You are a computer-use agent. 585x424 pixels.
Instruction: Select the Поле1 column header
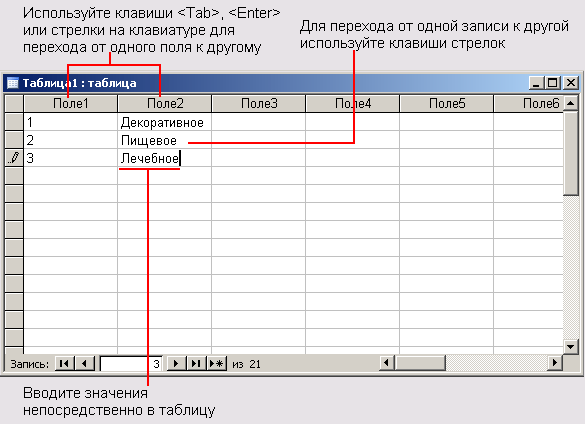(71, 103)
